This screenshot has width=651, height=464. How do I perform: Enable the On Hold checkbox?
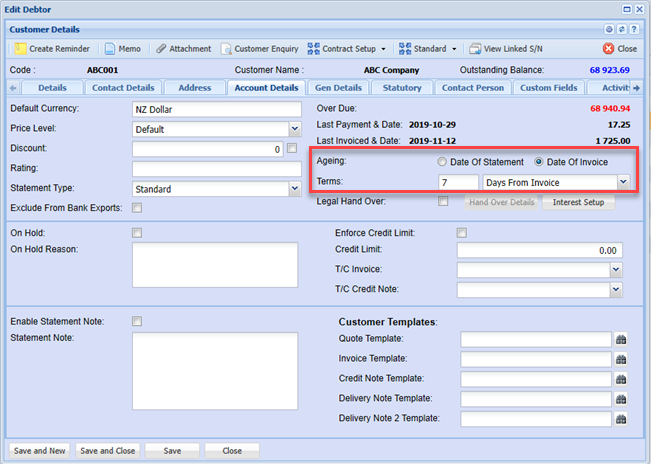137,233
